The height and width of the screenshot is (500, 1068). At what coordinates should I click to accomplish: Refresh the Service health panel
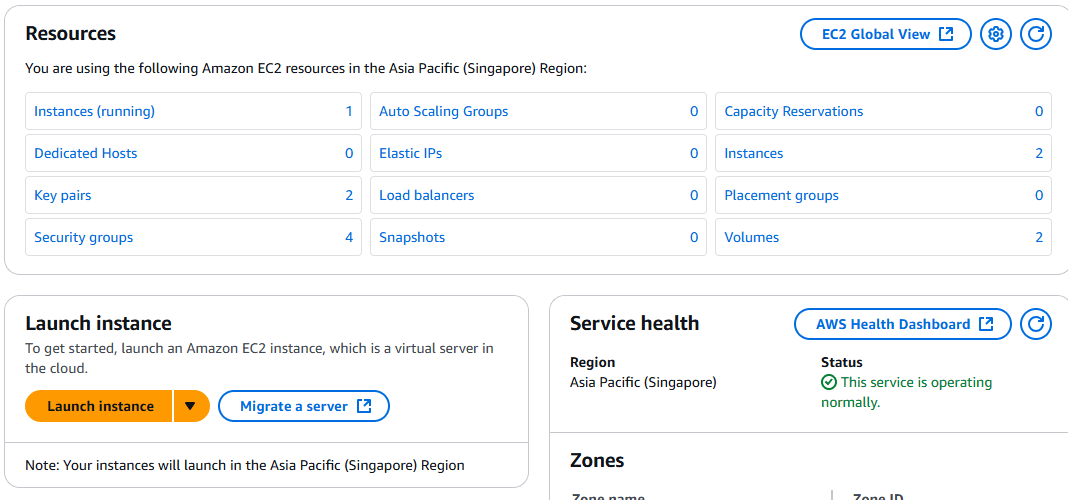point(1036,324)
